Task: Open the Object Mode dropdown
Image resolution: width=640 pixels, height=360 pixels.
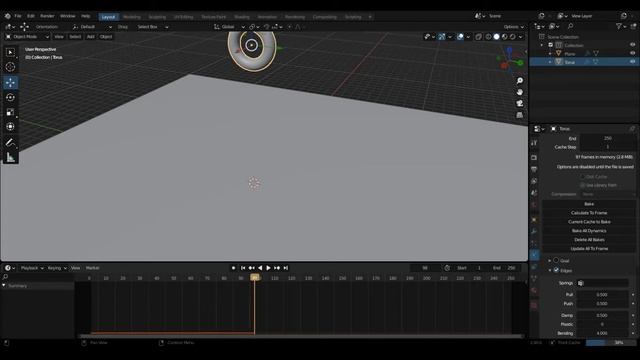Action: pos(27,37)
